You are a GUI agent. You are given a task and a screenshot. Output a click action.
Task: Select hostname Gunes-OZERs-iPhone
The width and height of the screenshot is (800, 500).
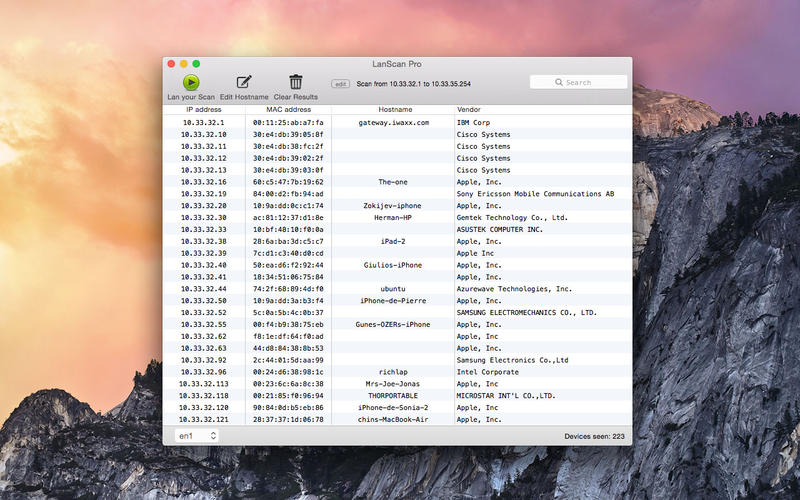pos(393,324)
